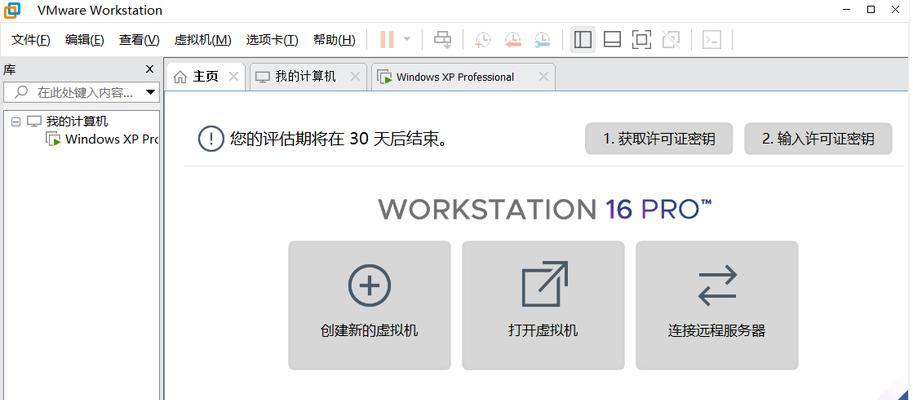Click the home icon on 主页 tab

point(181,77)
